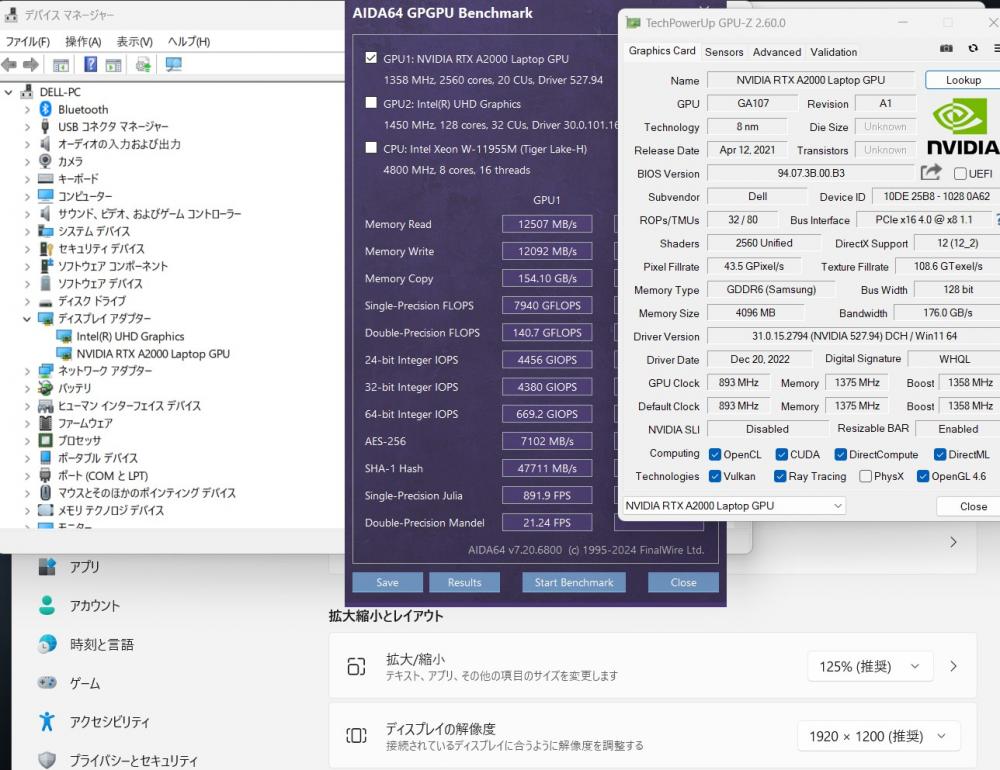1000x770 pixels.
Task: Click the Lookup button in GPU-Z
Action: pyautogui.click(x=963, y=80)
